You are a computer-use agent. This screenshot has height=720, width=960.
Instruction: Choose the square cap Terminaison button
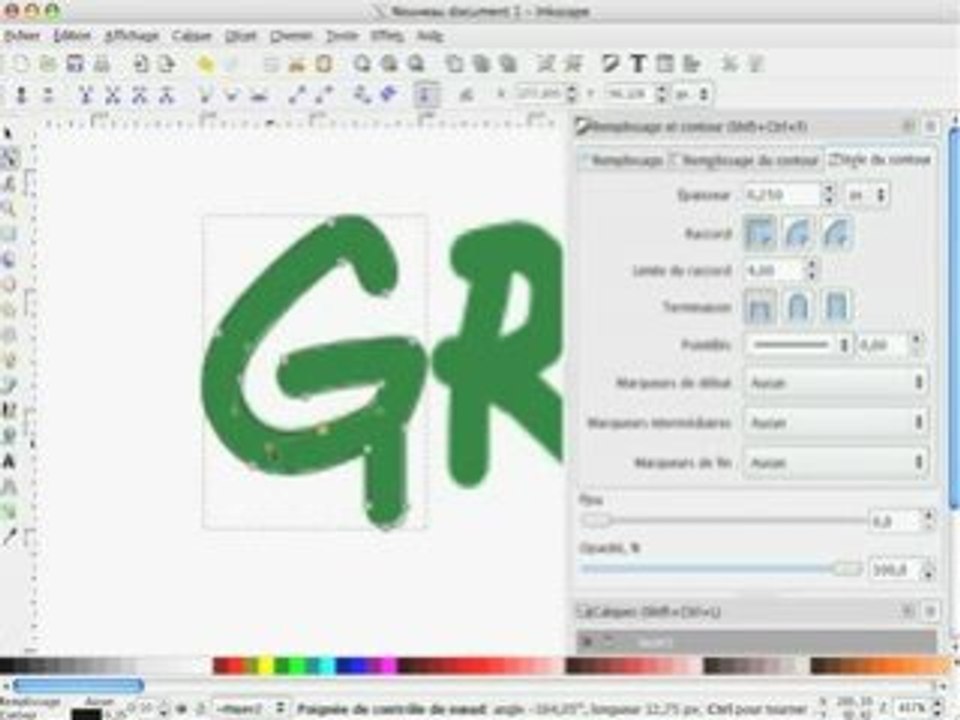[836, 307]
